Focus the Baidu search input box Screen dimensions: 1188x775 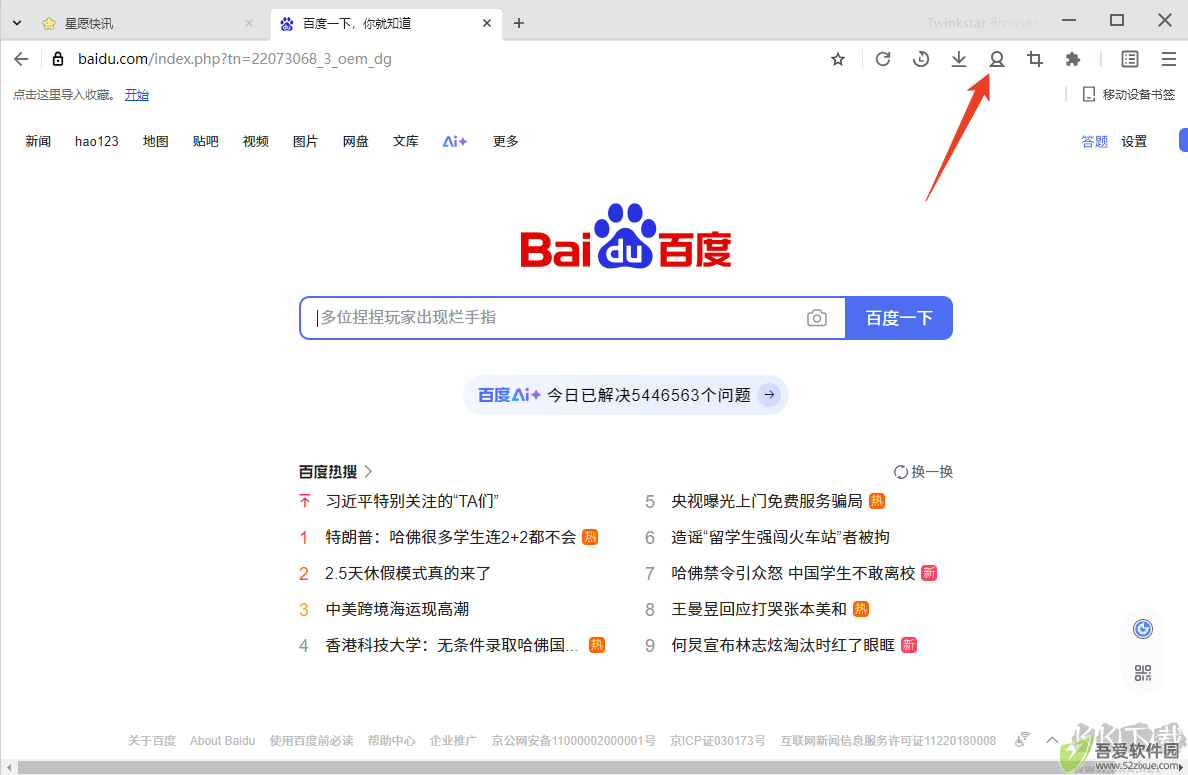[557, 318]
